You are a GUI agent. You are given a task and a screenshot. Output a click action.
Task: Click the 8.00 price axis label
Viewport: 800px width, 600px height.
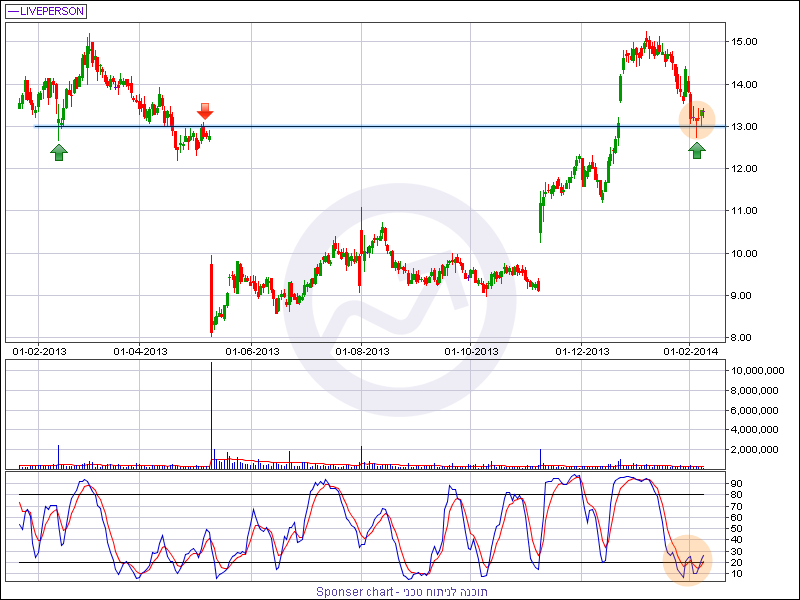[x=743, y=338]
